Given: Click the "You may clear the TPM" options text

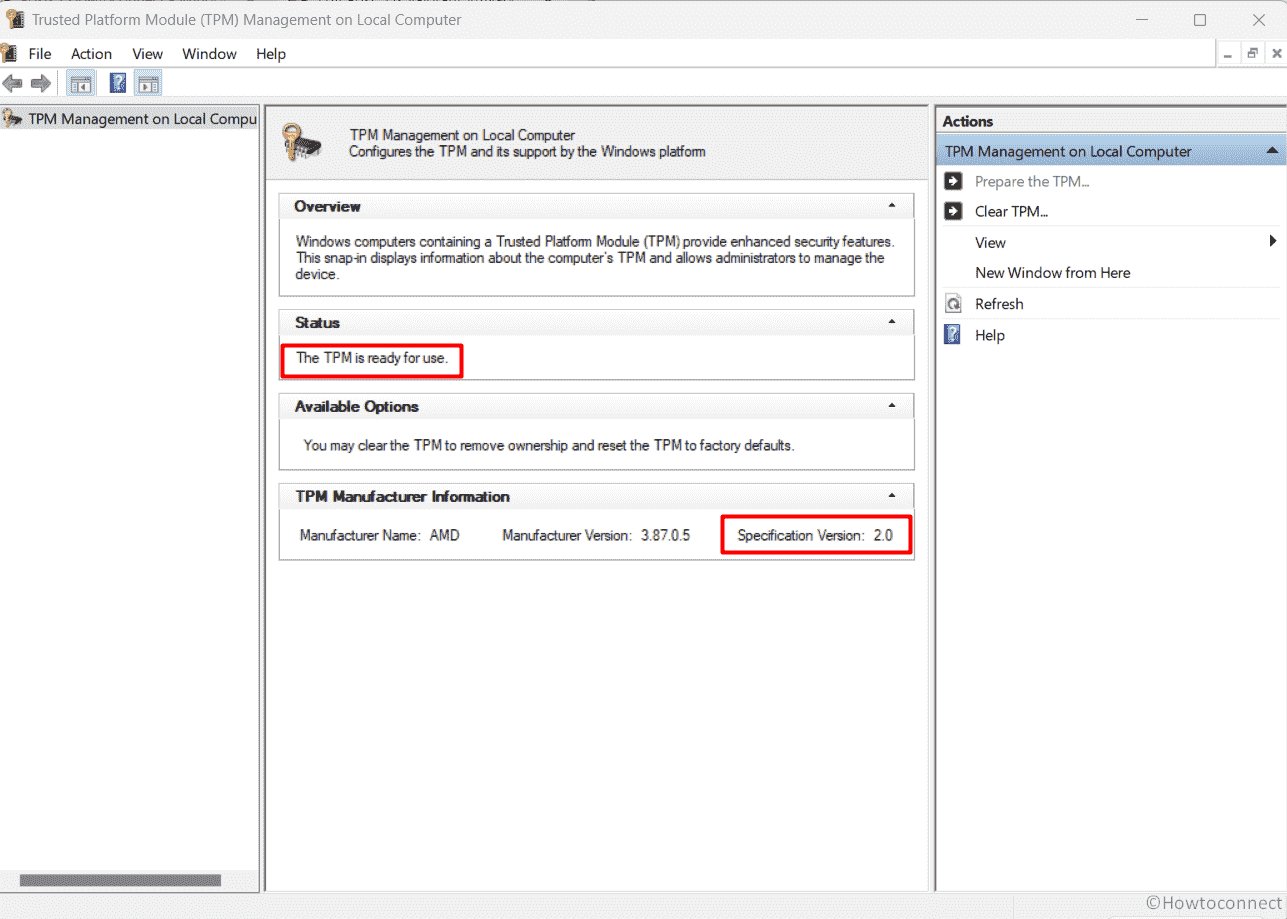Looking at the screenshot, I should [x=549, y=445].
